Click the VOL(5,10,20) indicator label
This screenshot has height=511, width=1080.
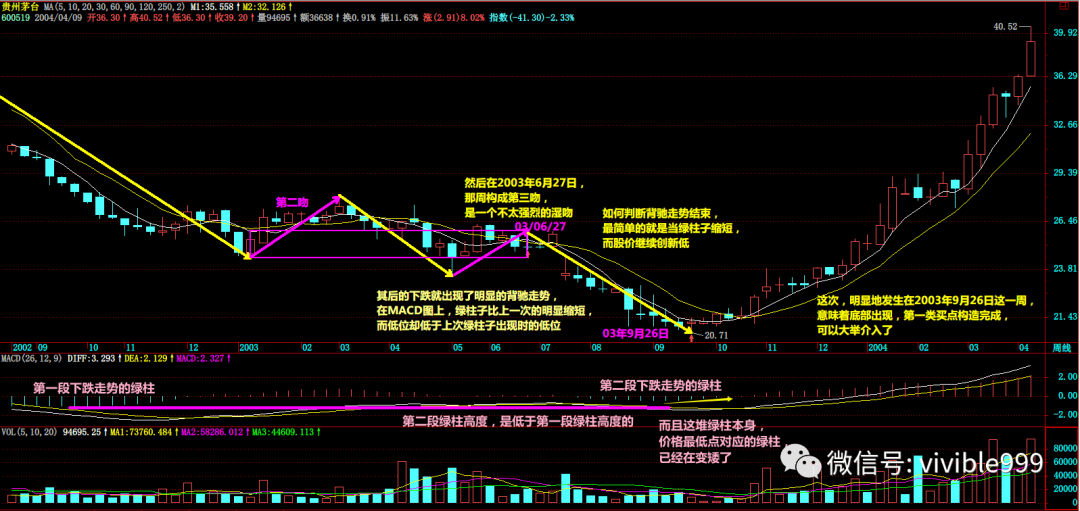(x=29, y=432)
